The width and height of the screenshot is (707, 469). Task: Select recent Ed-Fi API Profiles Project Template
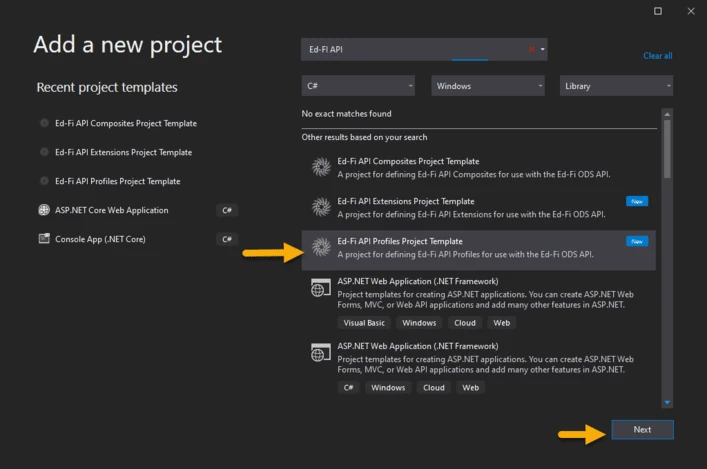click(117, 181)
